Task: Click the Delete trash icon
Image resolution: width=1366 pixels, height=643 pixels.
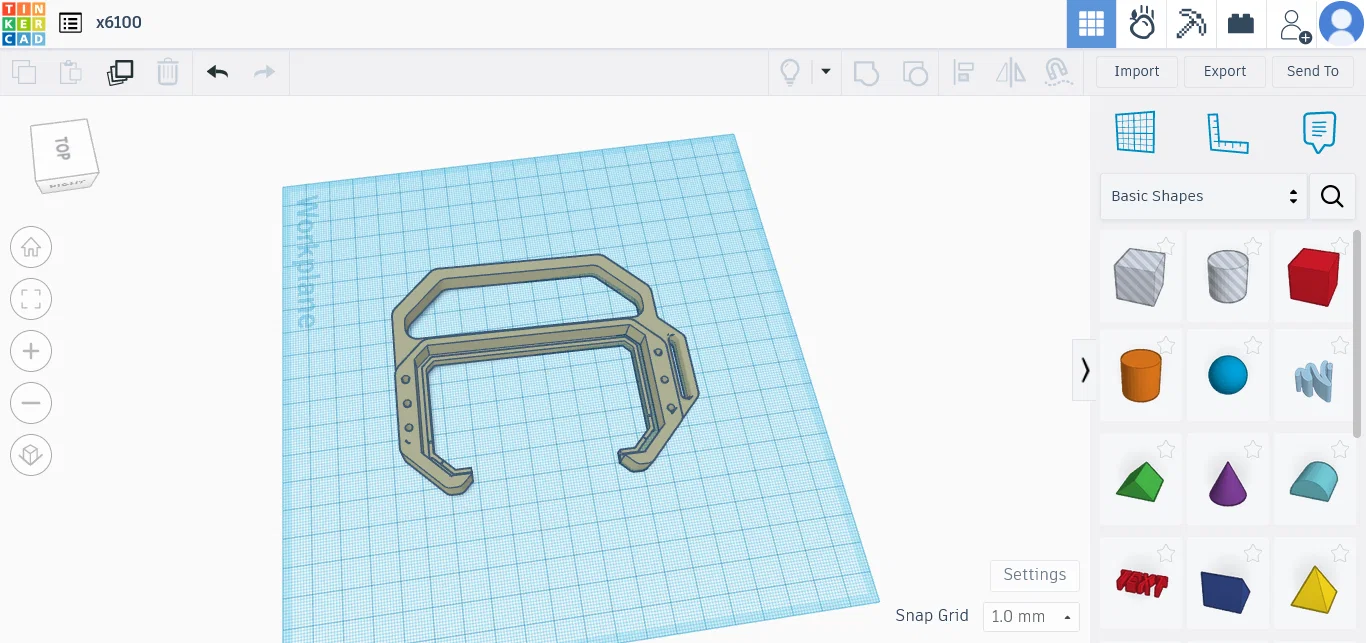Action: click(x=168, y=72)
